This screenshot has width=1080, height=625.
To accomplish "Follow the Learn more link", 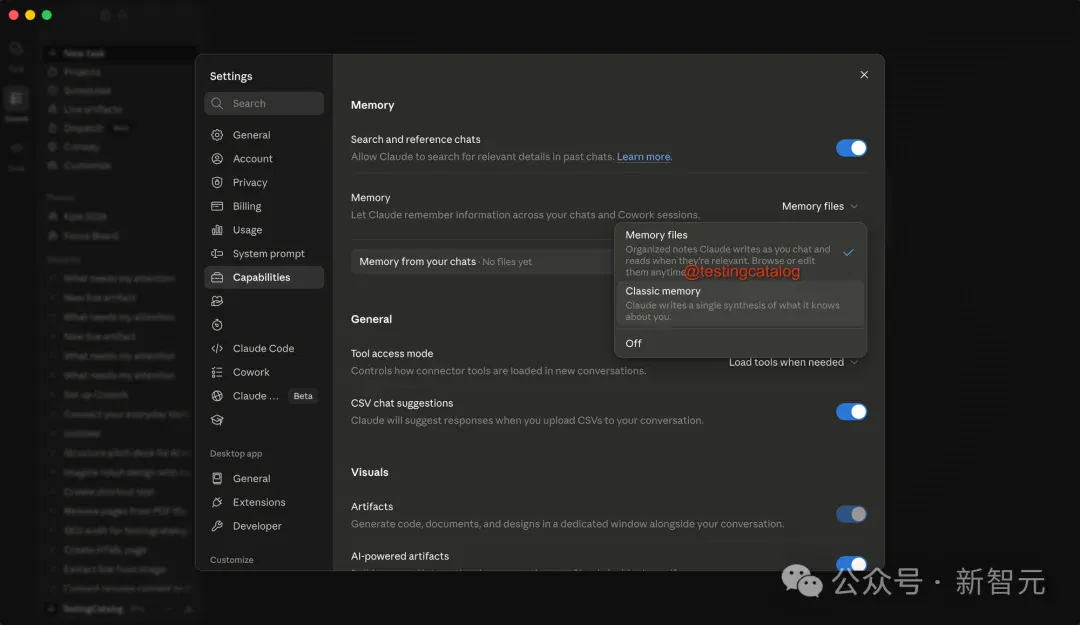I will (x=643, y=156).
